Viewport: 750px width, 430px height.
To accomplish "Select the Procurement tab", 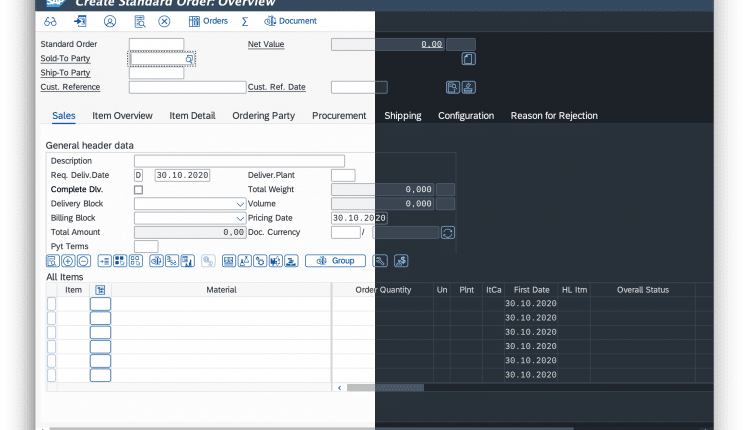I will click(x=339, y=116).
